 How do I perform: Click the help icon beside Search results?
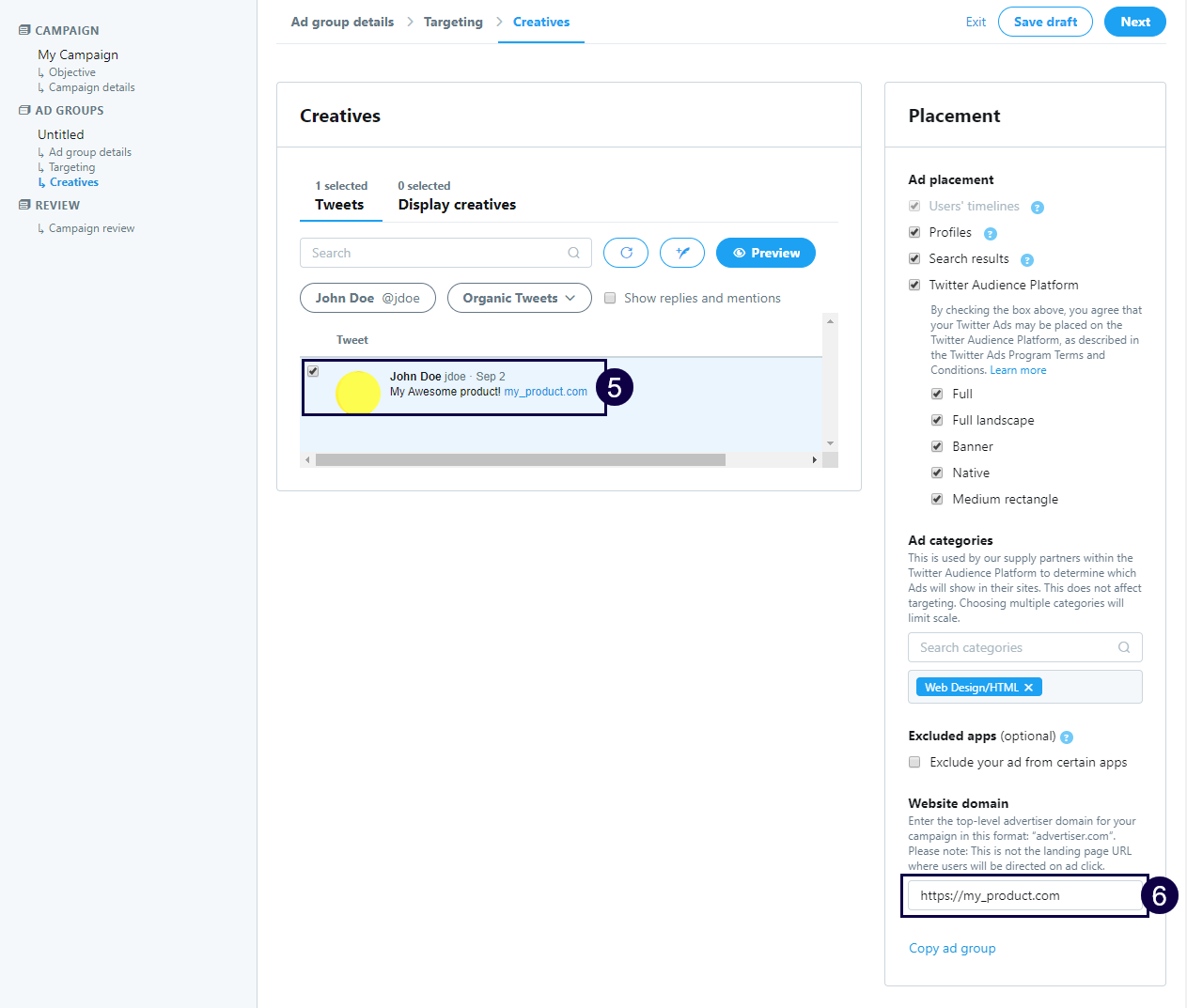click(x=1026, y=260)
